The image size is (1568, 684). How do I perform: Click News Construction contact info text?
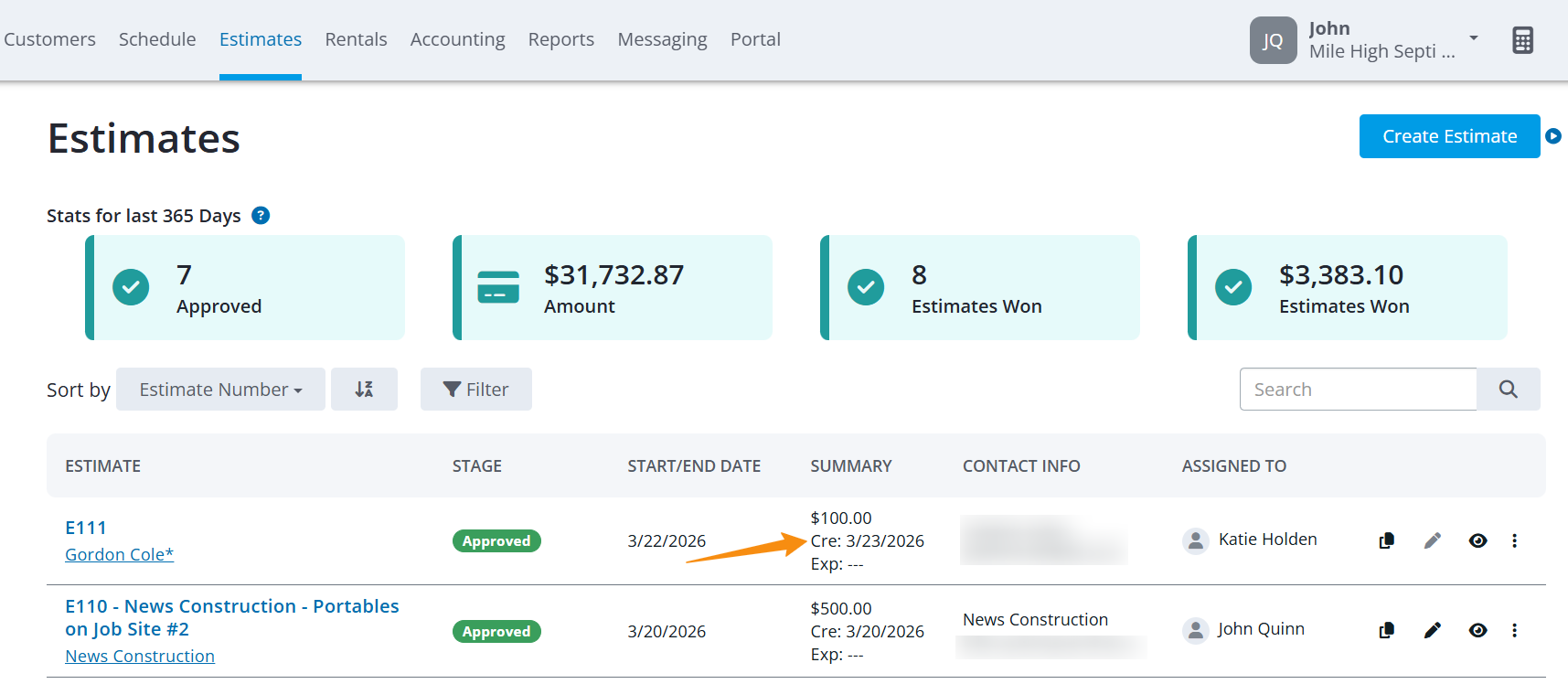(x=1035, y=620)
